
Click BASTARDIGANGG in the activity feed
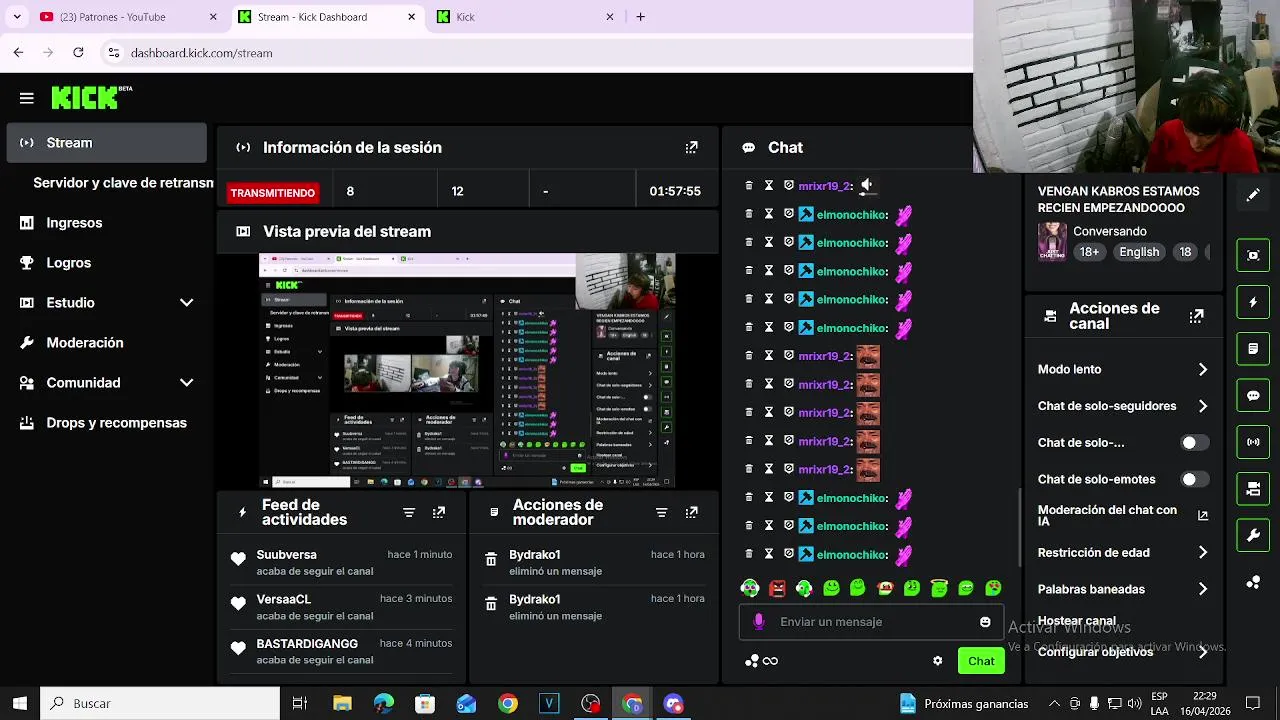click(x=307, y=644)
